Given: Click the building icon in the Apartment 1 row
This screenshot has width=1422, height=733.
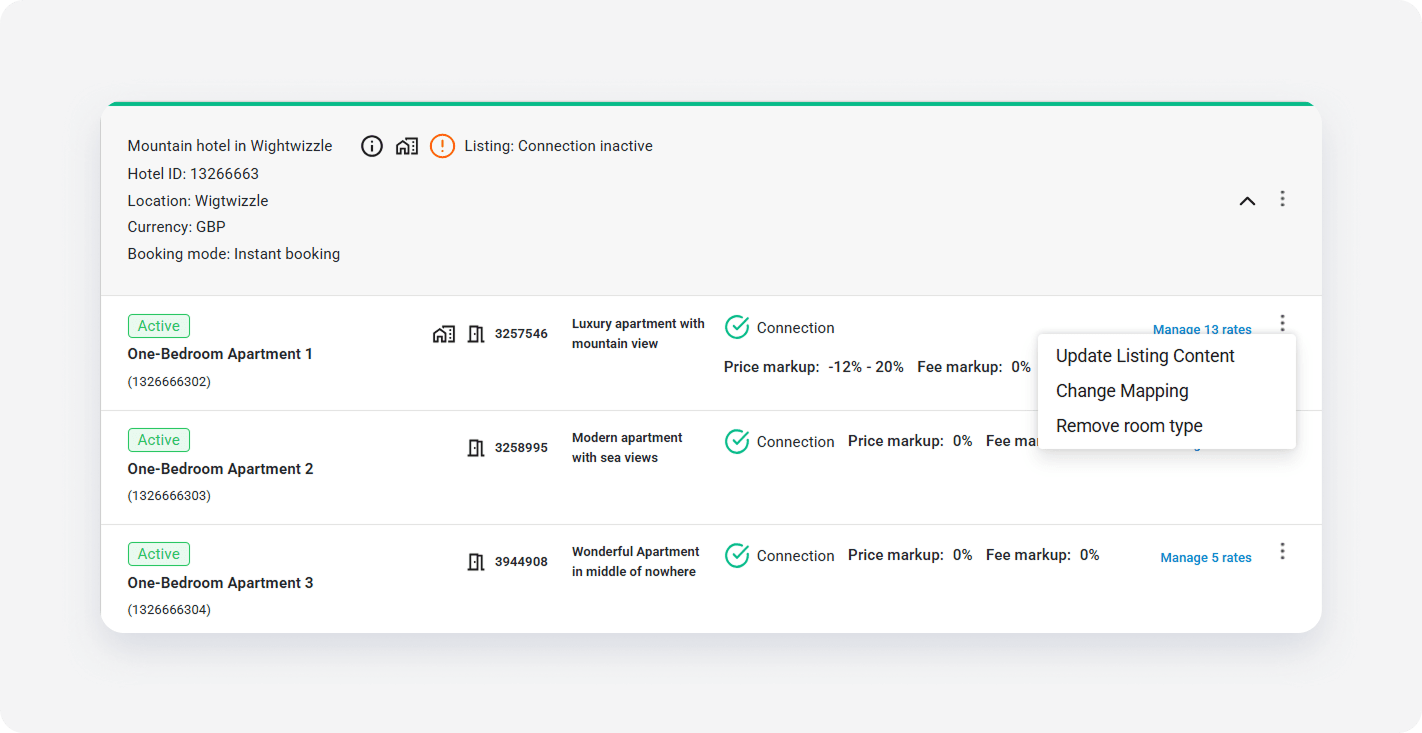Looking at the screenshot, I should (444, 334).
